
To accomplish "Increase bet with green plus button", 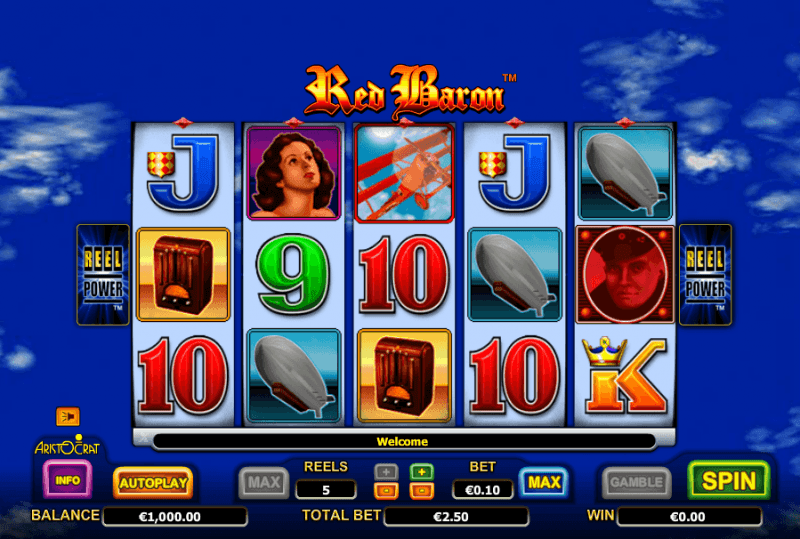I will 422,472.
